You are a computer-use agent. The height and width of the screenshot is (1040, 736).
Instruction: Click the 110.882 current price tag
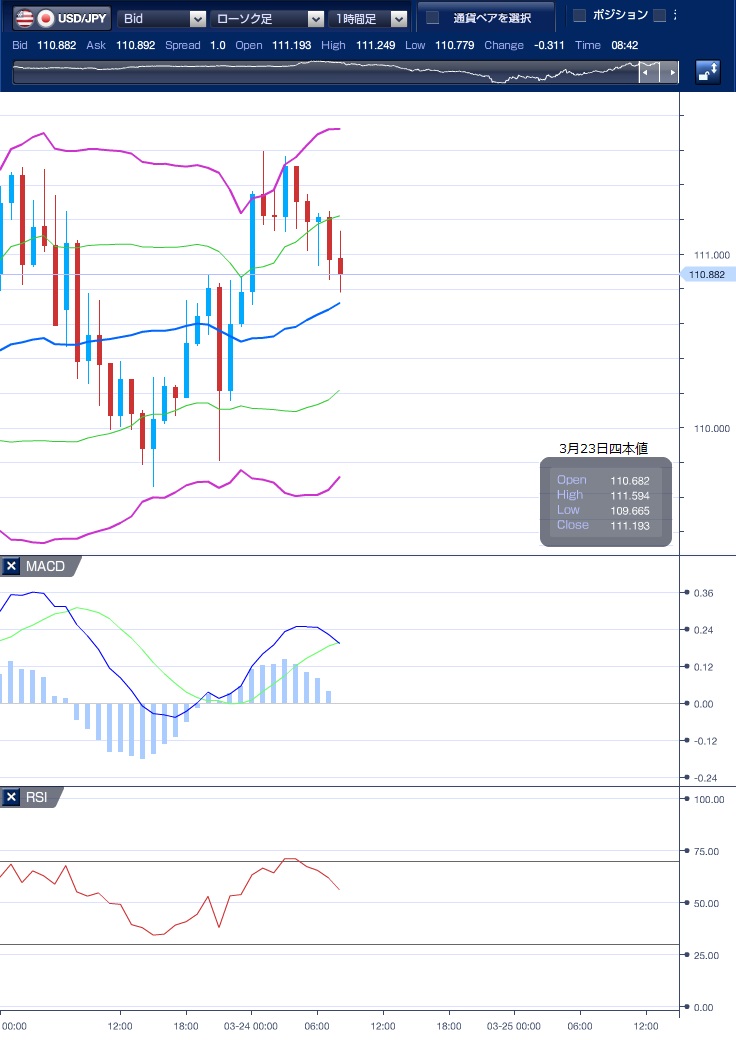coord(707,274)
